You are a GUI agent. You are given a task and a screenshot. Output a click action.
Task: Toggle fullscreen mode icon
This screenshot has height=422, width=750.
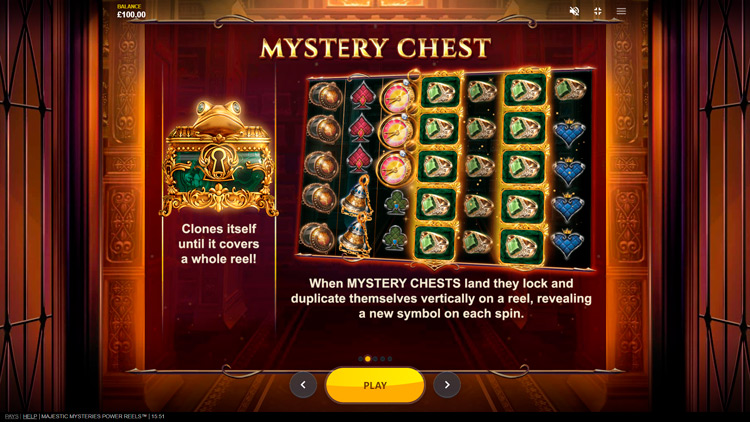(x=597, y=11)
